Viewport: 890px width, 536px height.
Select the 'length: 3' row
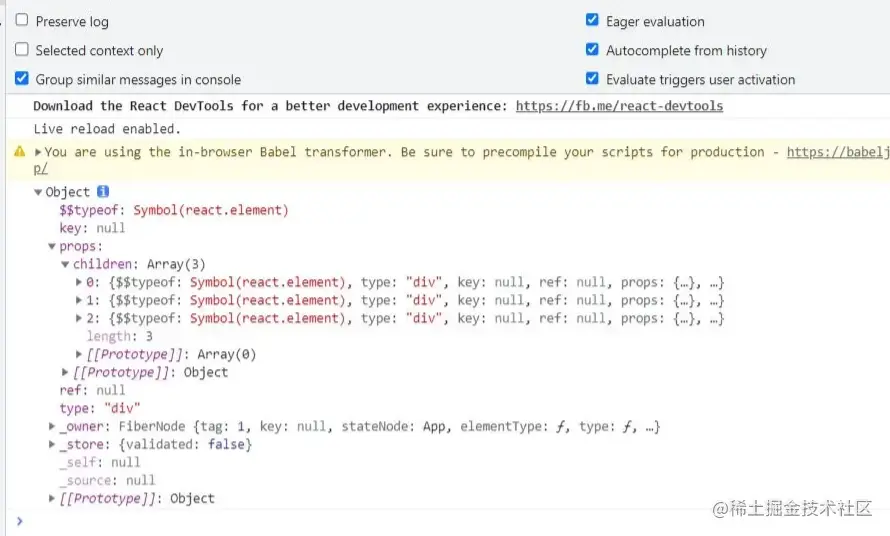[119, 336]
